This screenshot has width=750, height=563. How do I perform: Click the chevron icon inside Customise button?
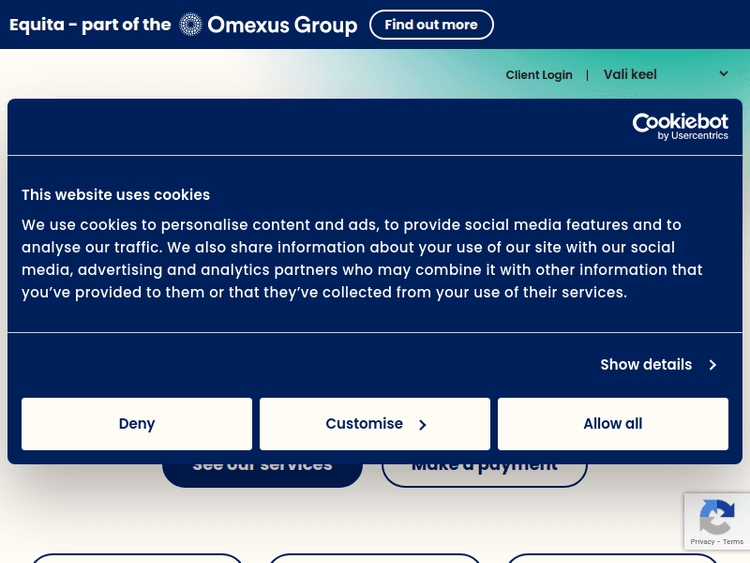[423, 425]
